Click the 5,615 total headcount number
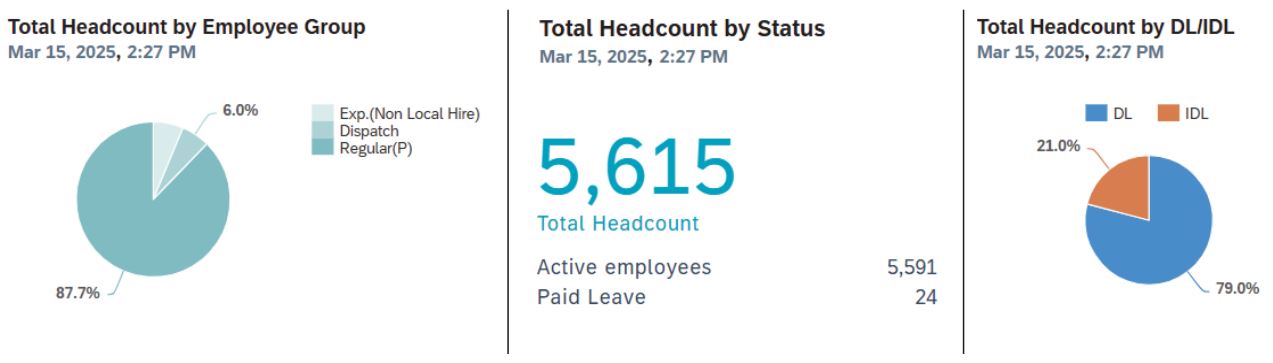 pyautogui.click(x=637, y=166)
